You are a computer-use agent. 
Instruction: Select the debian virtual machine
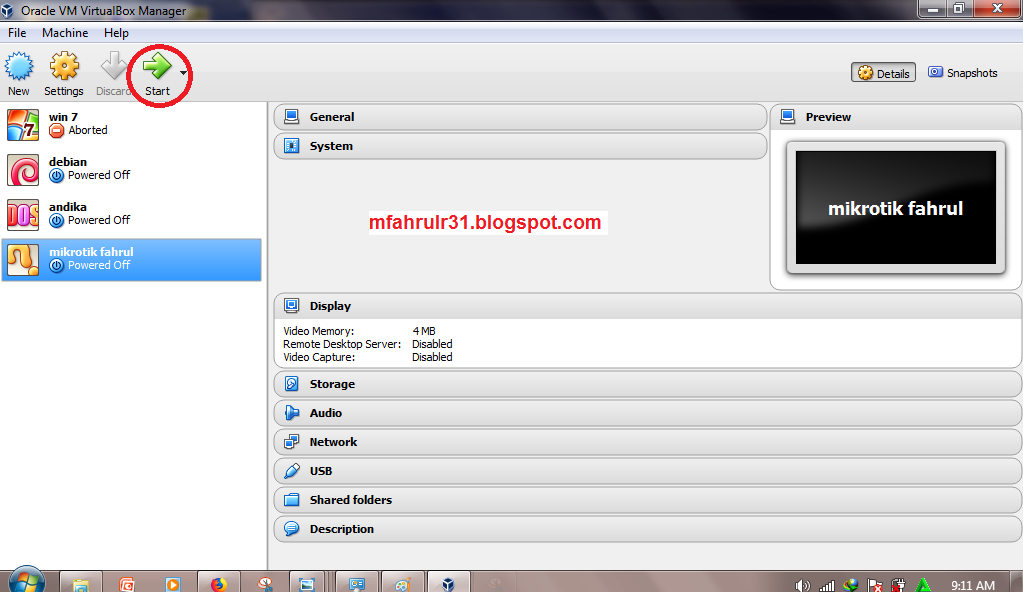[x=131, y=170]
